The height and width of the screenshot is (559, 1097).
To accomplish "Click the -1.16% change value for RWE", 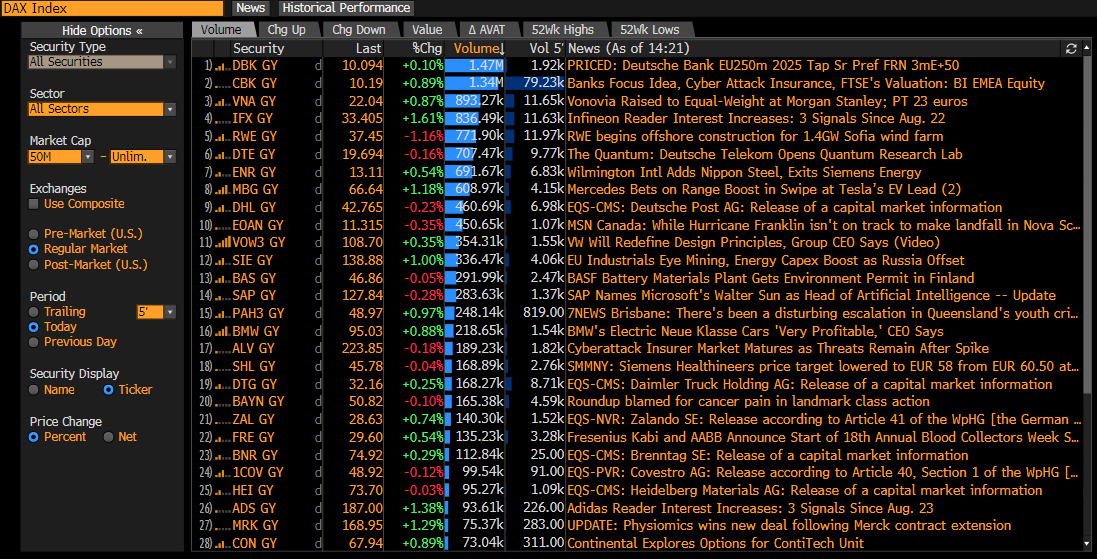I will pos(426,136).
